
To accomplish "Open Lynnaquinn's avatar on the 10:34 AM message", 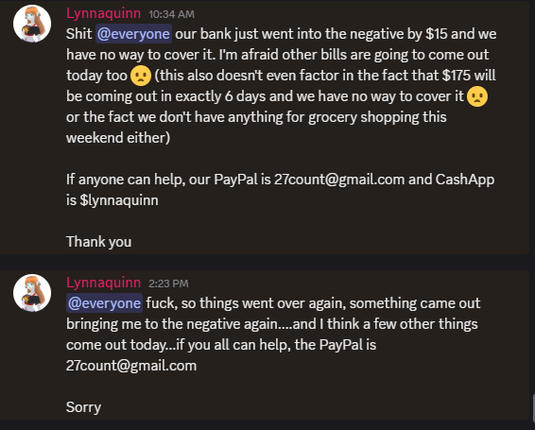I will click(x=32, y=24).
